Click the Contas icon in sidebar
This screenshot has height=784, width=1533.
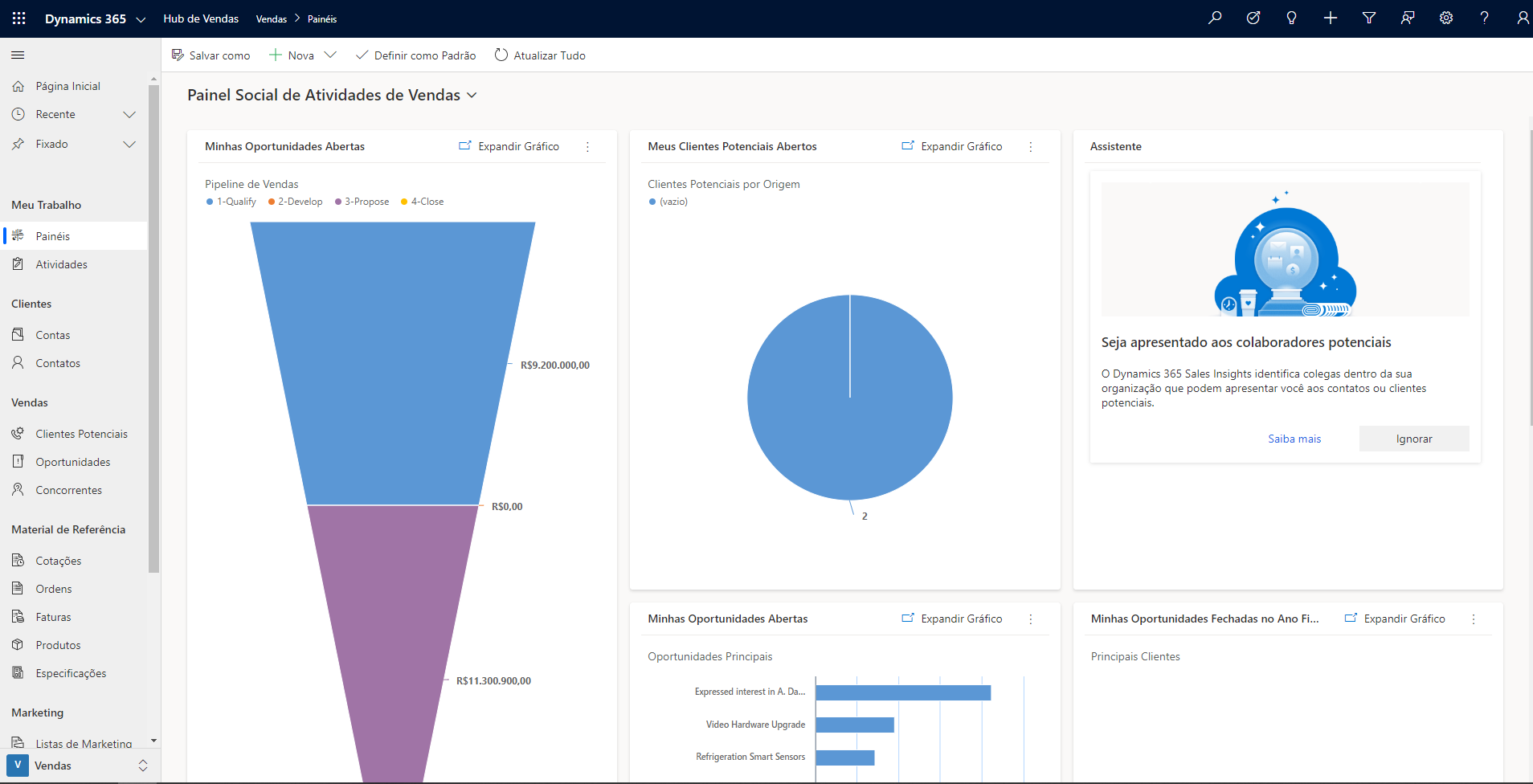(x=18, y=334)
